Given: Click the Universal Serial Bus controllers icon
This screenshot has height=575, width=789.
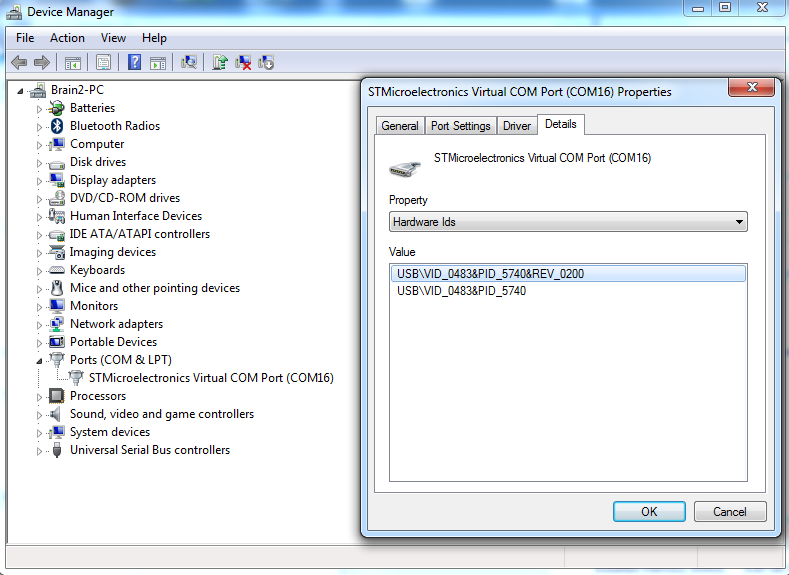Looking at the screenshot, I should [x=57, y=450].
